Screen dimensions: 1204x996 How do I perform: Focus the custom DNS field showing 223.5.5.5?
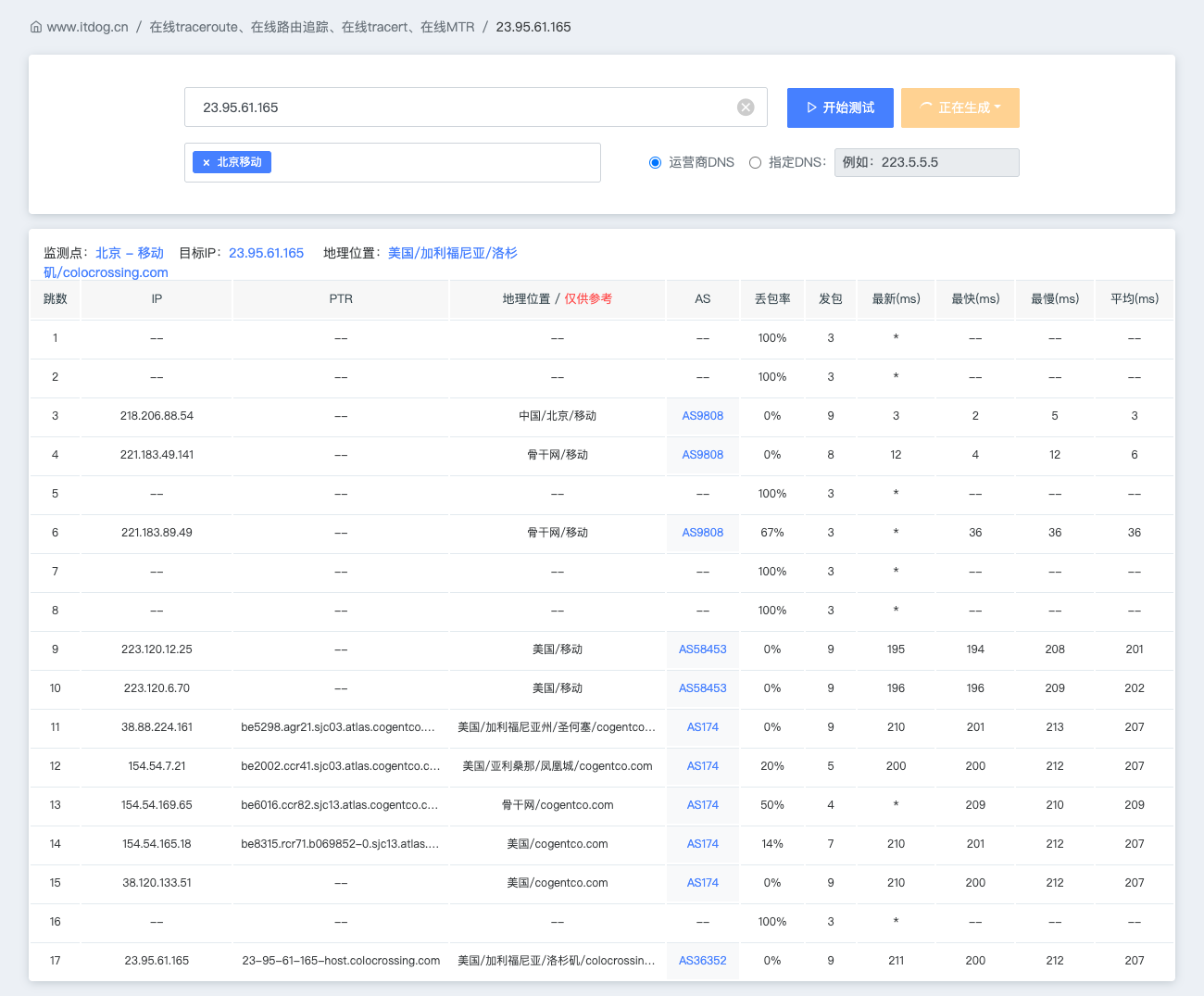point(927,162)
